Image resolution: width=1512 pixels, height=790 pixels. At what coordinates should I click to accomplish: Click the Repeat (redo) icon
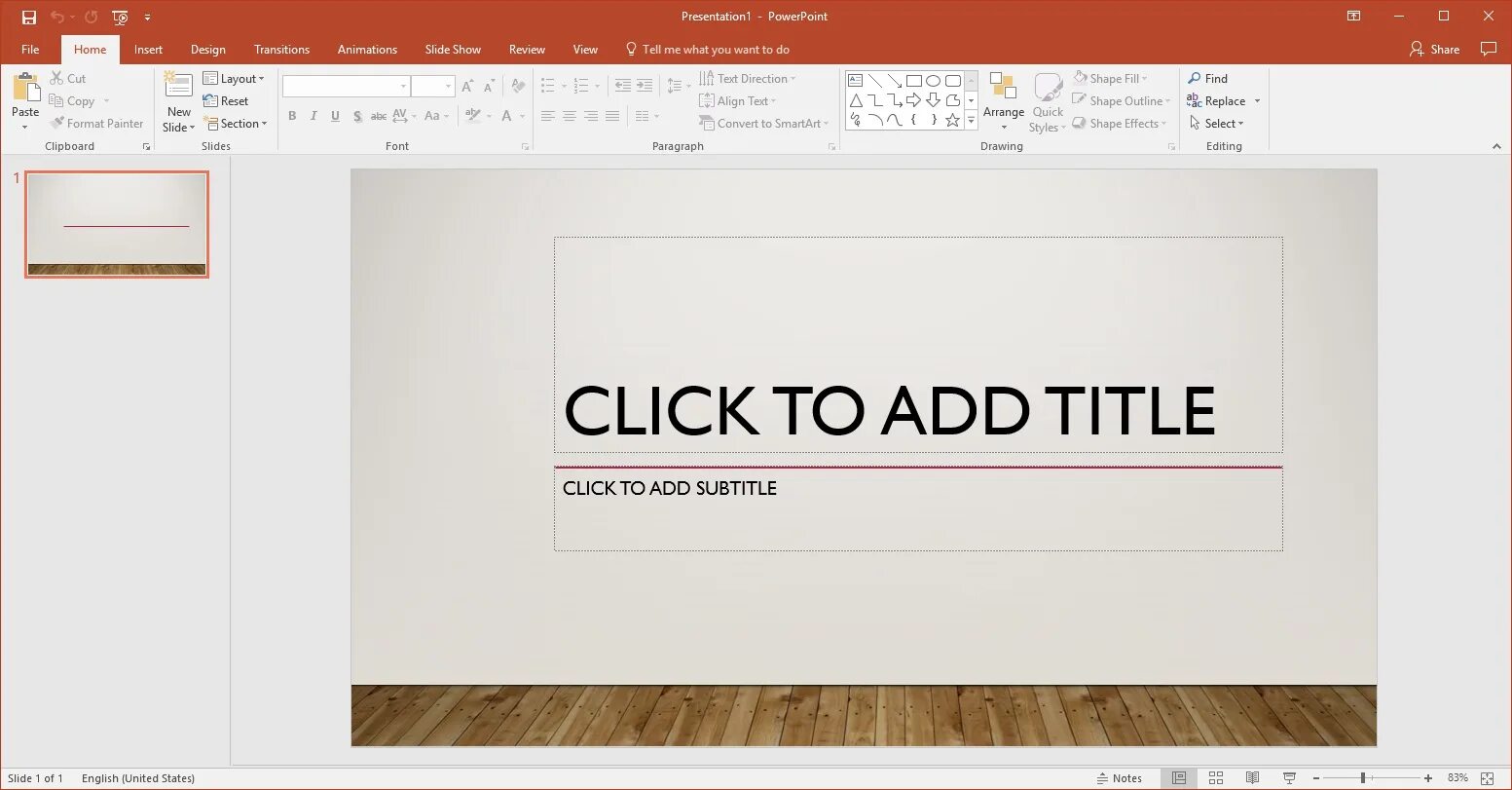[x=91, y=17]
